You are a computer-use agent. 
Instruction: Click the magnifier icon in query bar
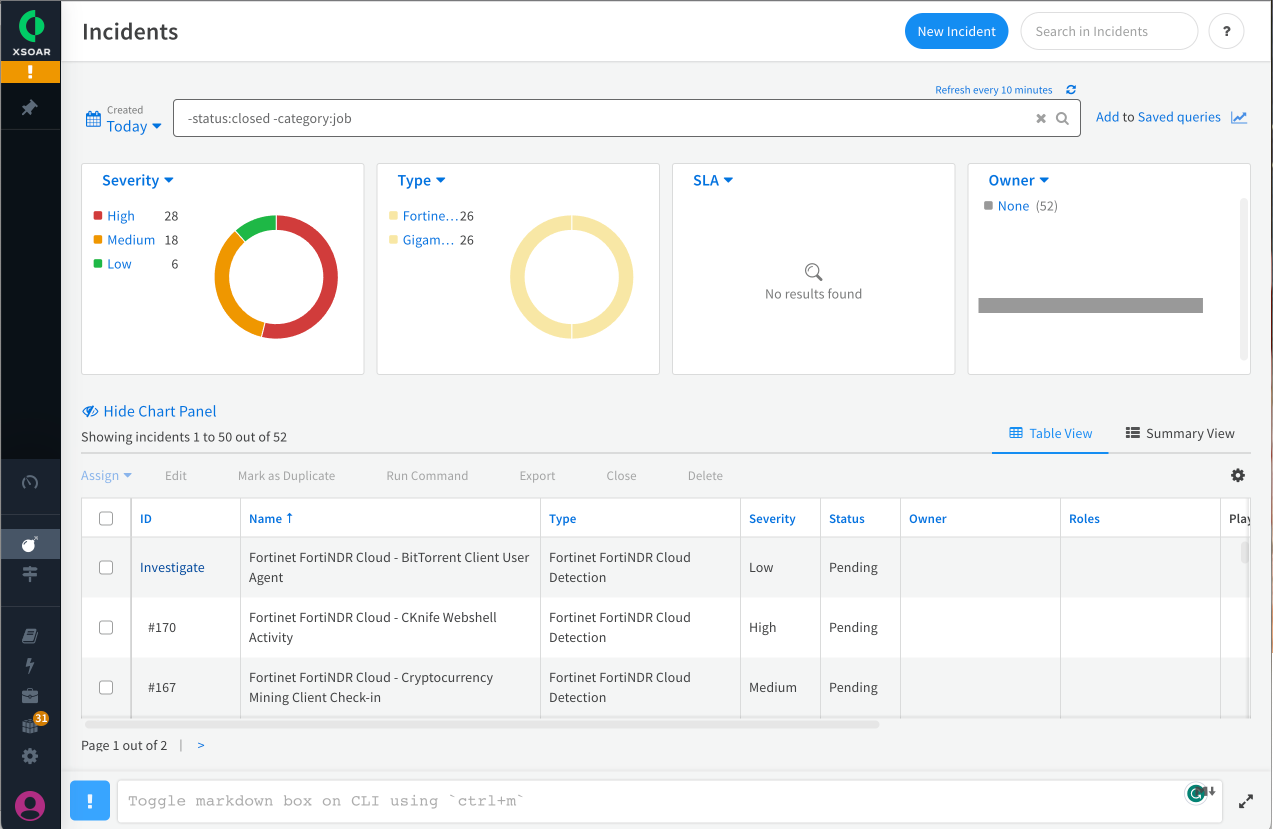(x=1062, y=118)
